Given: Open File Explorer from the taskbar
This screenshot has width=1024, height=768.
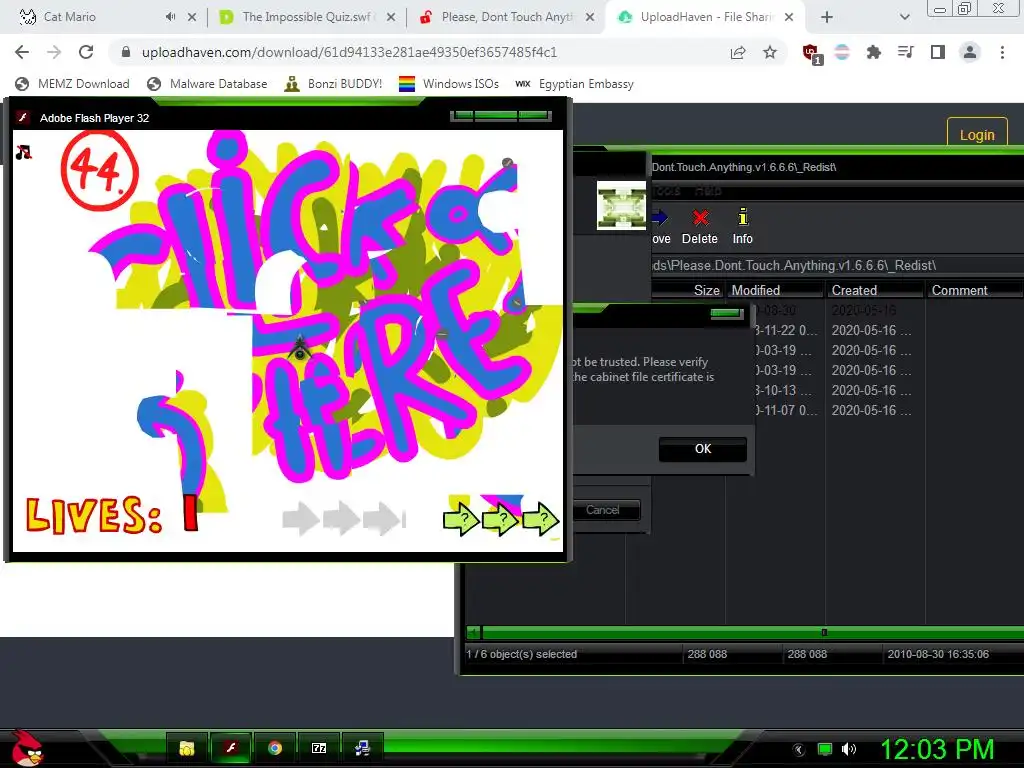Looking at the screenshot, I should click(x=187, y=748).
